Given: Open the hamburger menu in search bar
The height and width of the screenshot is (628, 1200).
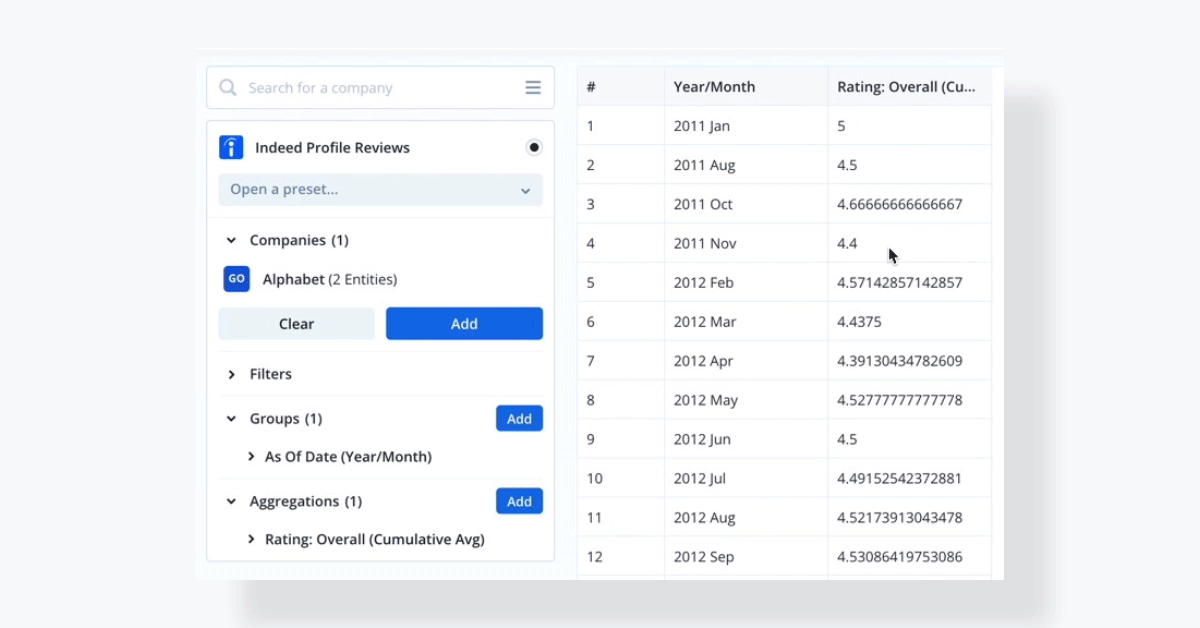Looking at the screenshot, I should (533, 88).
